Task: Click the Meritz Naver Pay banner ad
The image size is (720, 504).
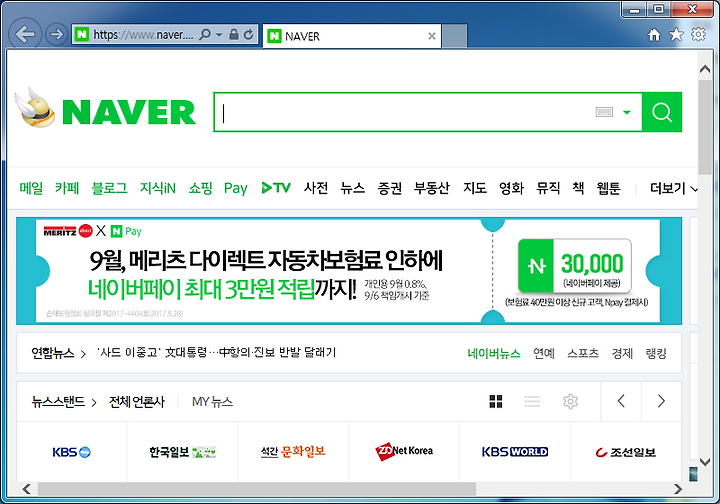Action: coord(349,271)
